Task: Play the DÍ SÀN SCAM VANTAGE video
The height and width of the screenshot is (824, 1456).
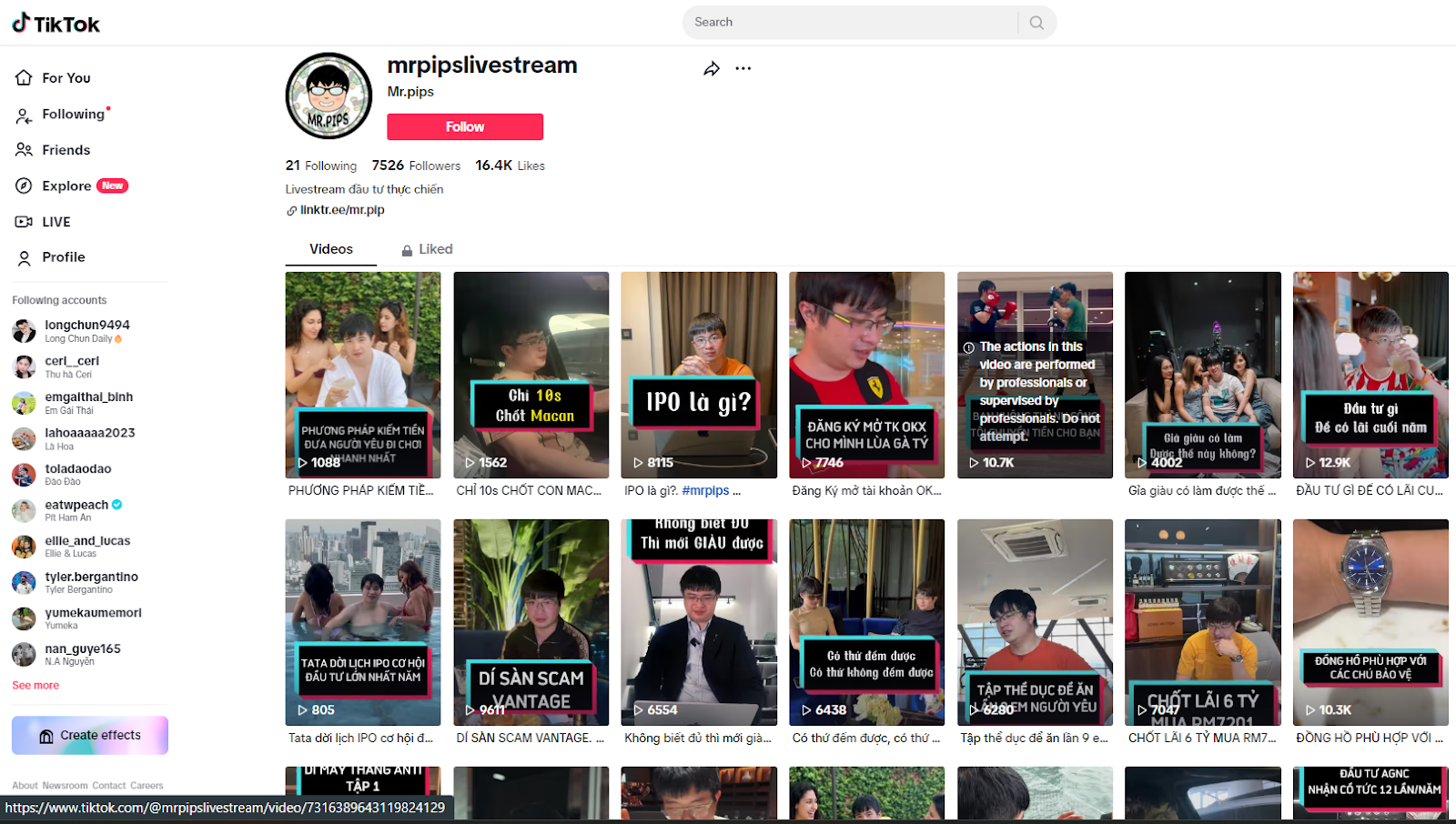Action: pyautogui.click(x=531, y=622)
